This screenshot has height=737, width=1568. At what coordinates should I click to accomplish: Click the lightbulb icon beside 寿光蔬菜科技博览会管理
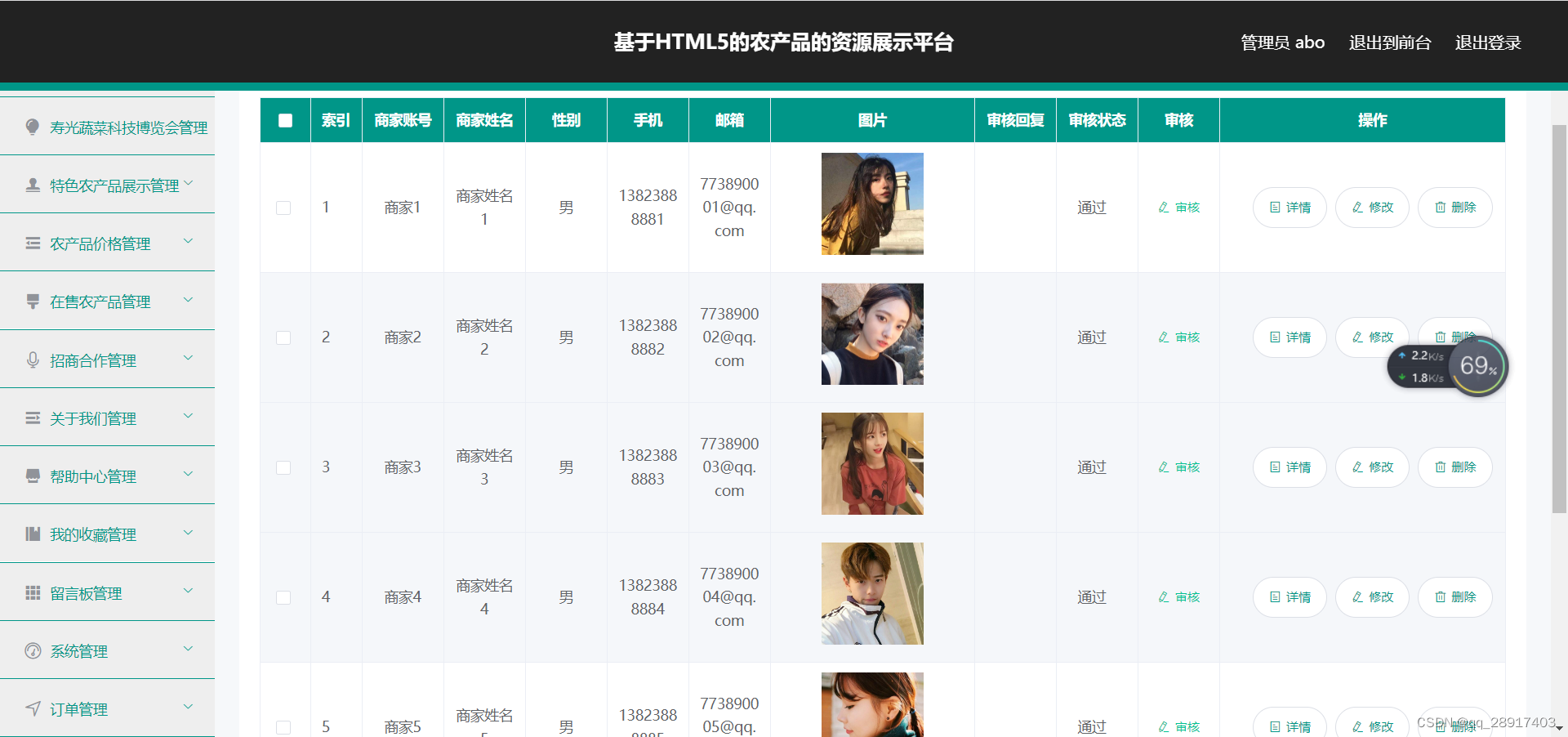pyautogui.click(x=33, y=127)
